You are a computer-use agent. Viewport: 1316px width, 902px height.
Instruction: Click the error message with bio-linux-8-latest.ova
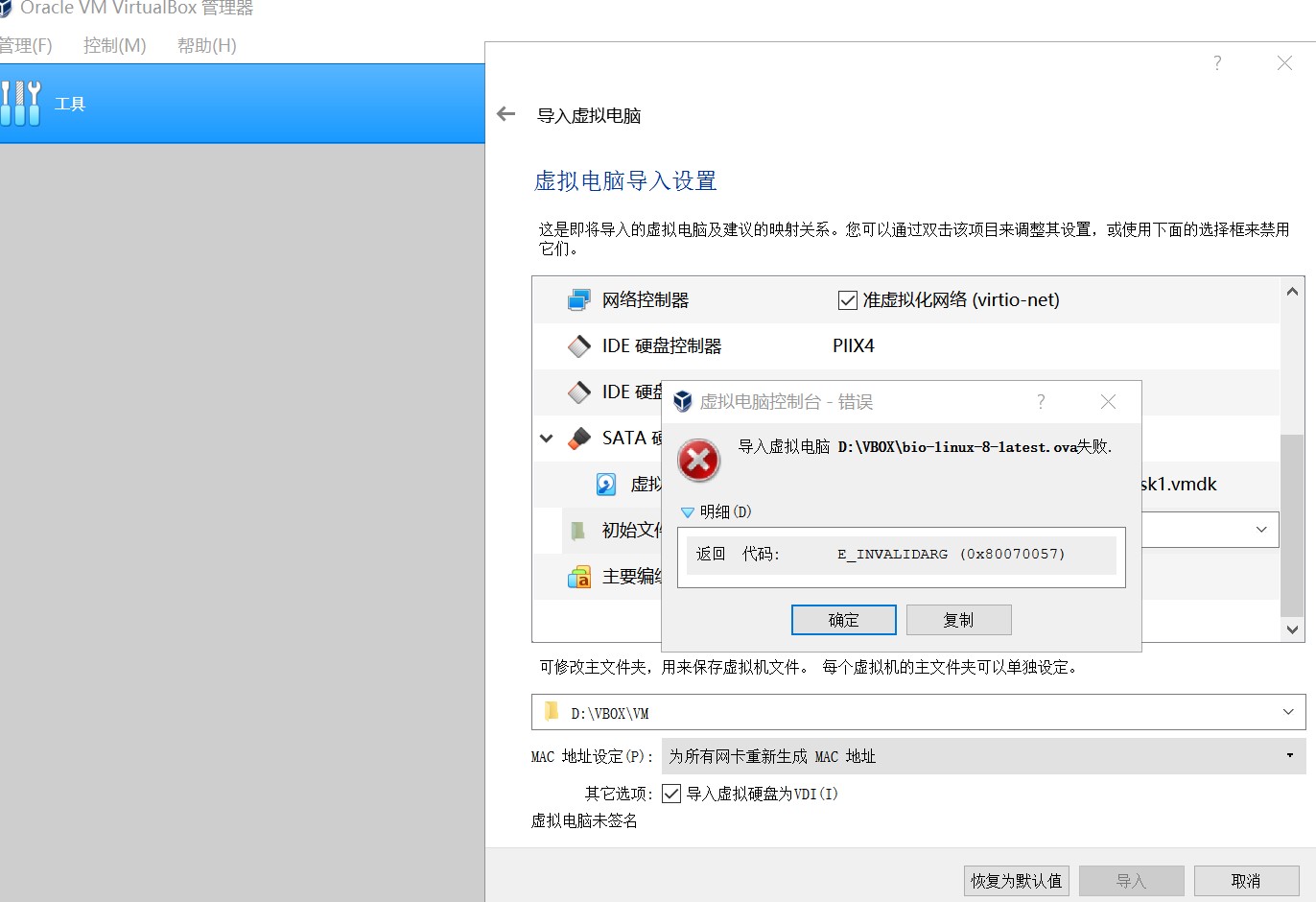coord(926,447)
